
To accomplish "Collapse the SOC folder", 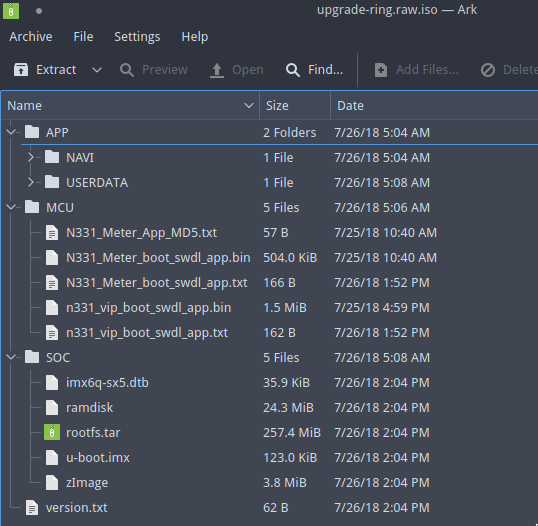I will (x=11, y=357).
